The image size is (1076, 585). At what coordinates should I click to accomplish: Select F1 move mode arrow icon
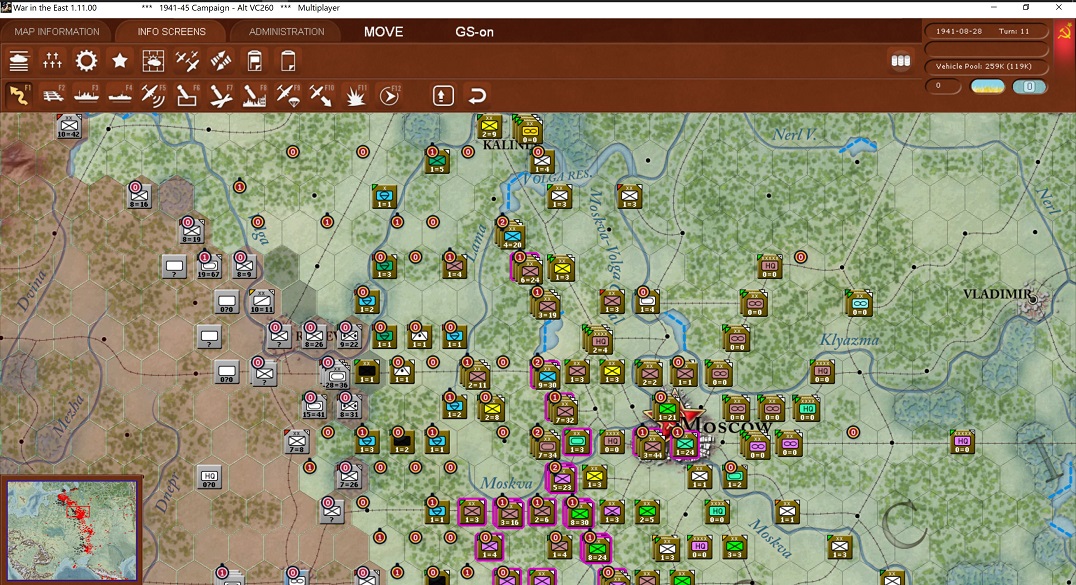click(19, 95)
